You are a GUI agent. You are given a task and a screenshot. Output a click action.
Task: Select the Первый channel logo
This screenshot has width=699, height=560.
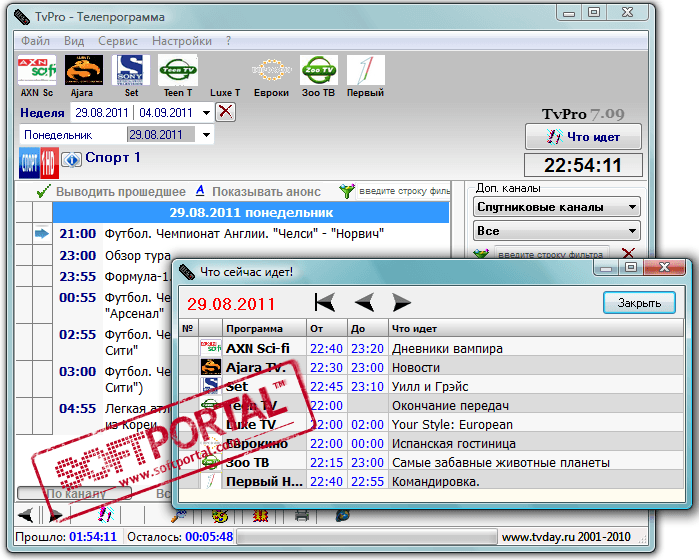(366, 70)
